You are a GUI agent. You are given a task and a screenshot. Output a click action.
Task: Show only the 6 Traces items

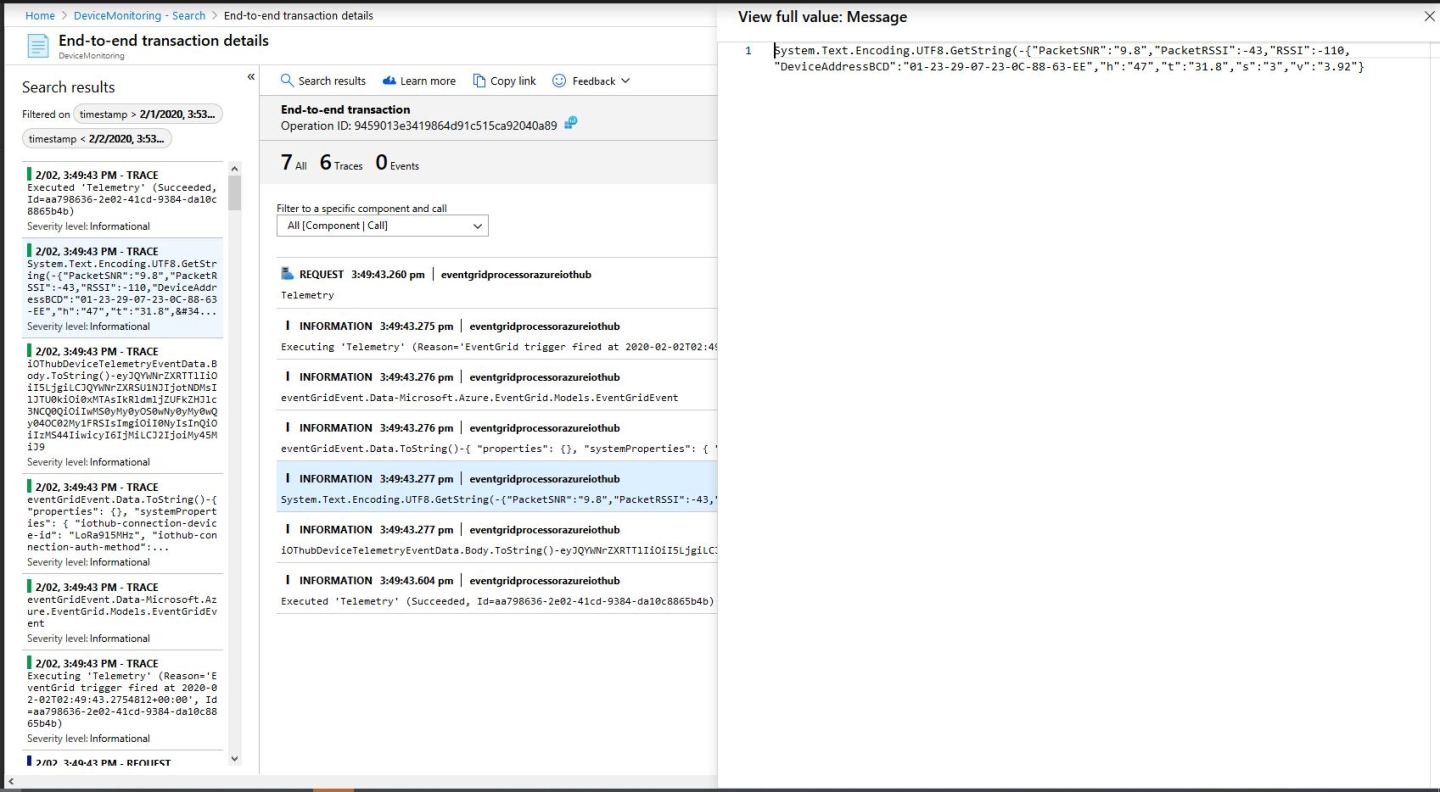pos(341,163)
